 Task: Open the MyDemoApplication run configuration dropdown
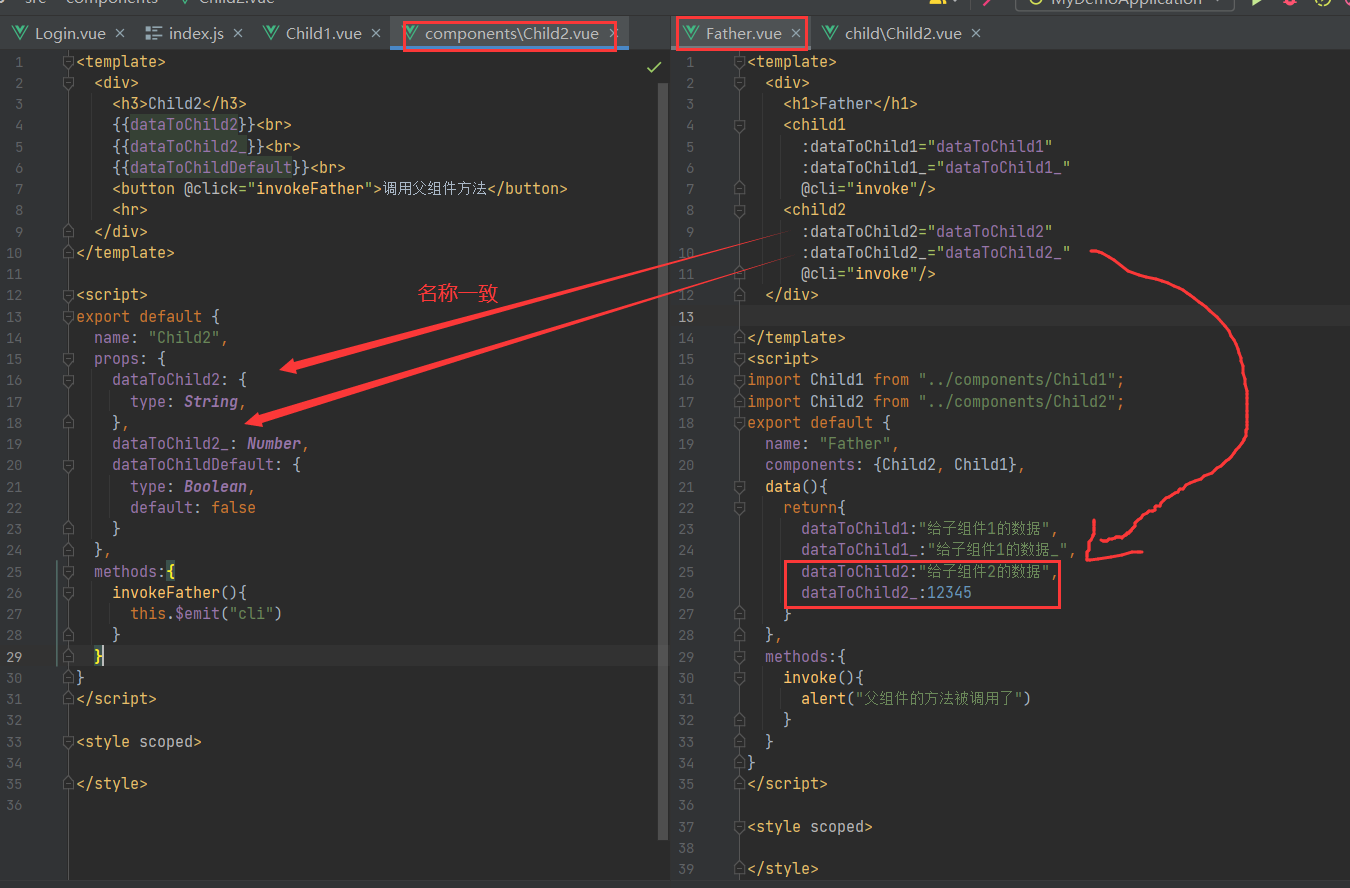click(1124, 3)
